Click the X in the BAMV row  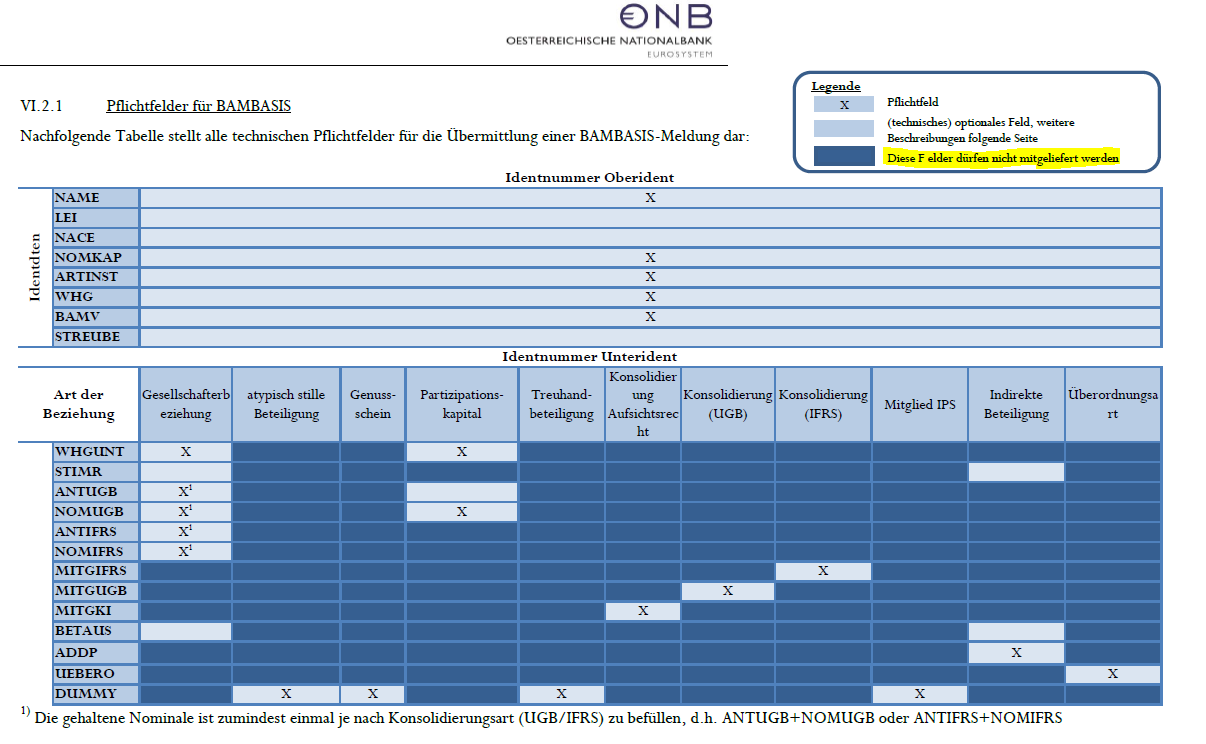pyautogui.click(x=650, y=317)
